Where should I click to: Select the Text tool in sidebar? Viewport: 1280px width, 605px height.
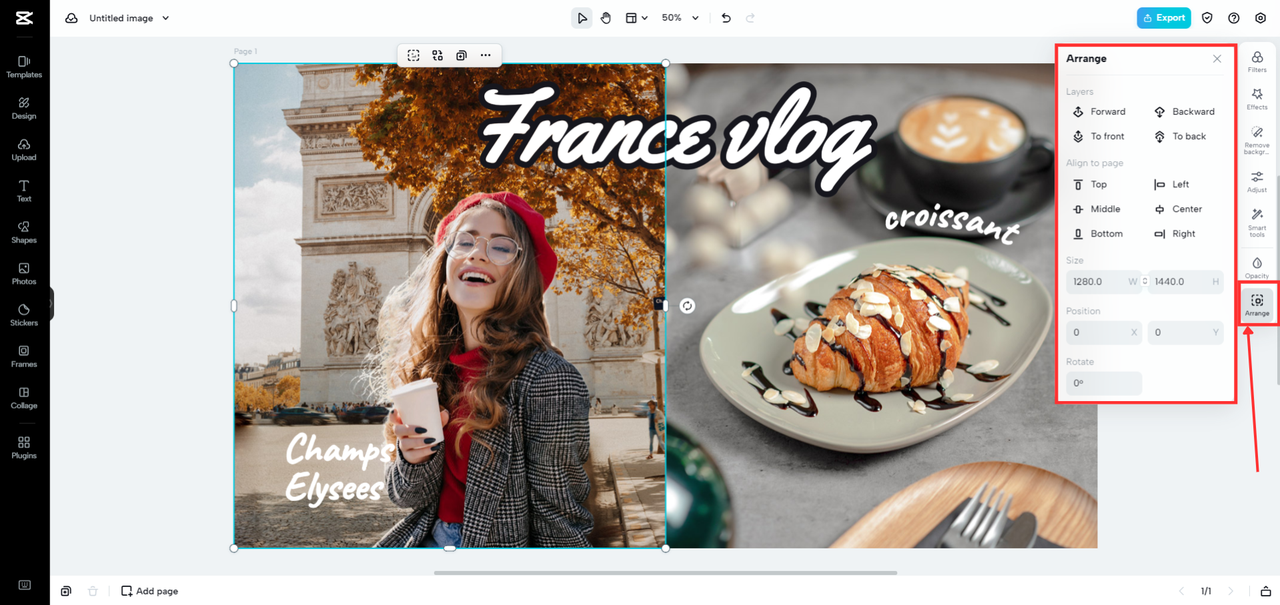[24, 191]
